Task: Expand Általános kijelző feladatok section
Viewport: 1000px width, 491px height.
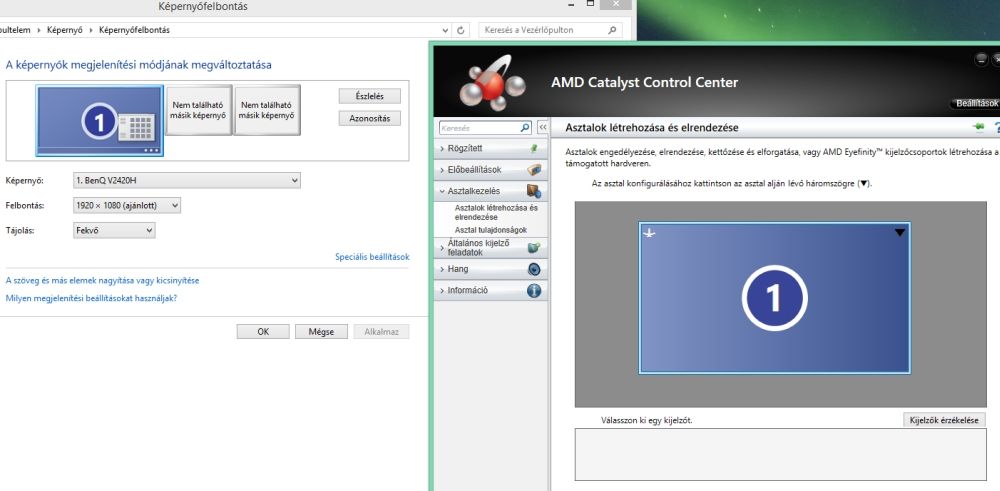Action: coord(442,247)
